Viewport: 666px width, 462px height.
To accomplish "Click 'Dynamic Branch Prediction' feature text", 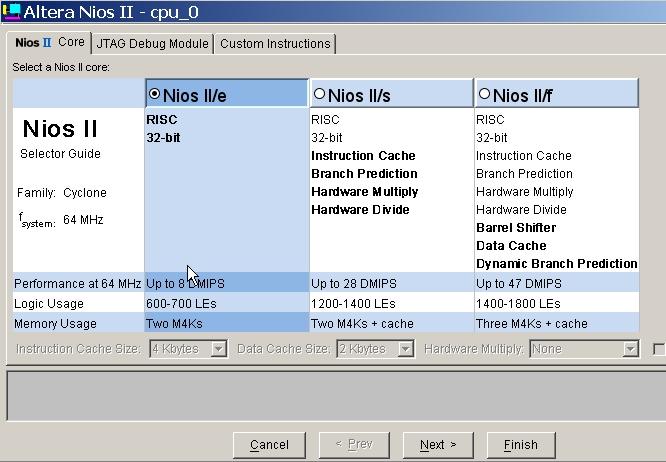I will tap(557, 264).
